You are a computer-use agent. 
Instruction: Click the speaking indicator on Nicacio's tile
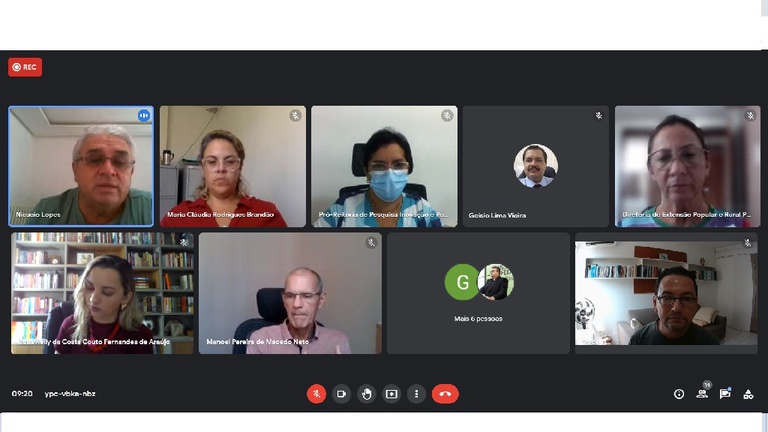pyautogui.click(x=144, y=116)
